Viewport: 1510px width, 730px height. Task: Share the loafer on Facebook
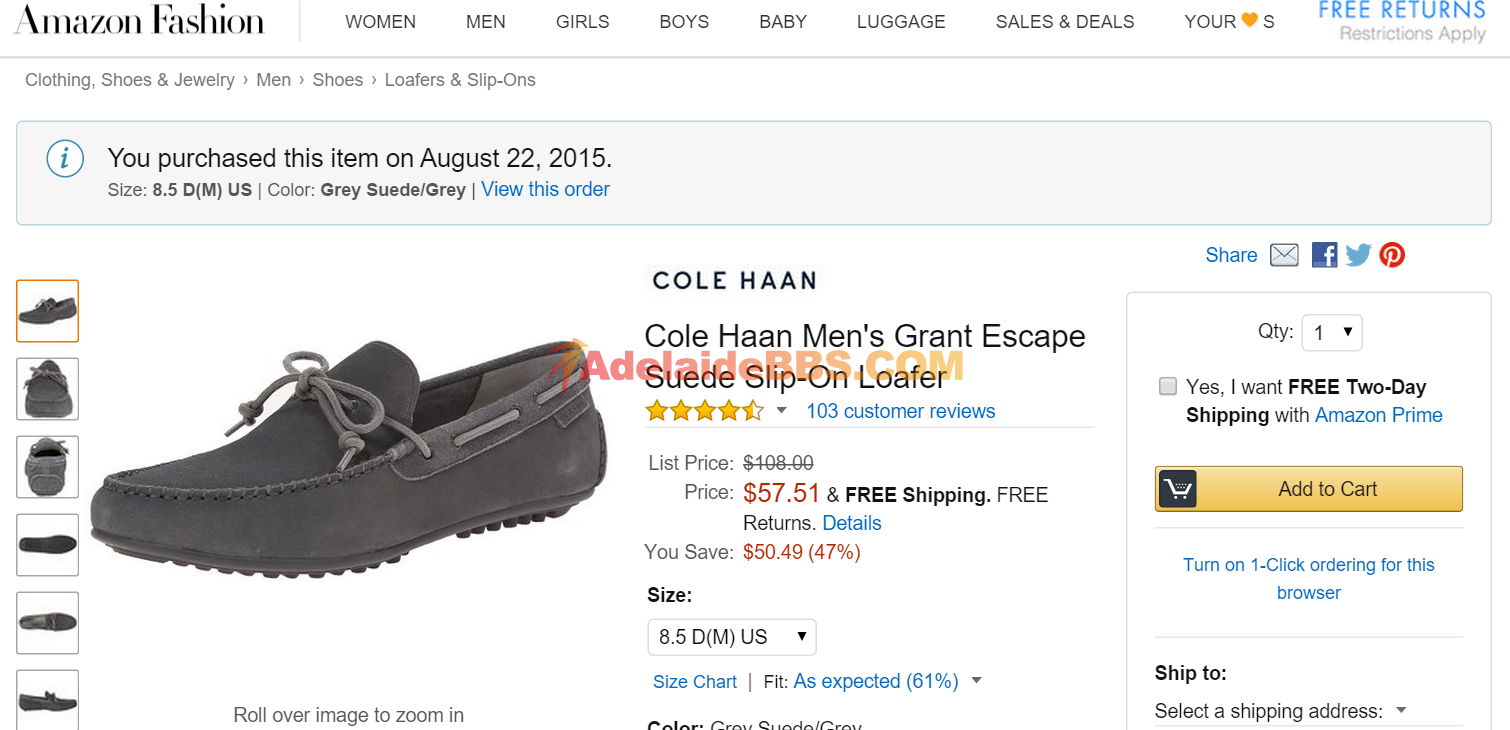pos(1324,255)
